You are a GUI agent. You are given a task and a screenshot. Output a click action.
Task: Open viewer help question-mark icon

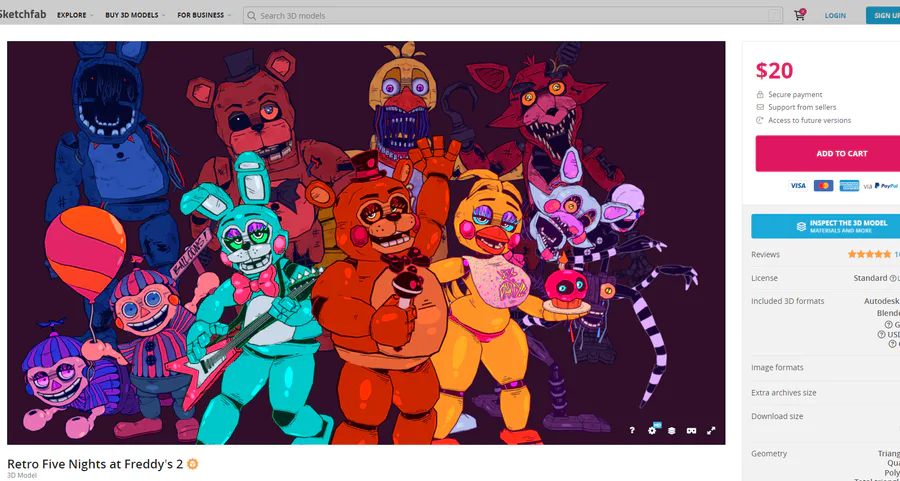click(x=632, y=430)
